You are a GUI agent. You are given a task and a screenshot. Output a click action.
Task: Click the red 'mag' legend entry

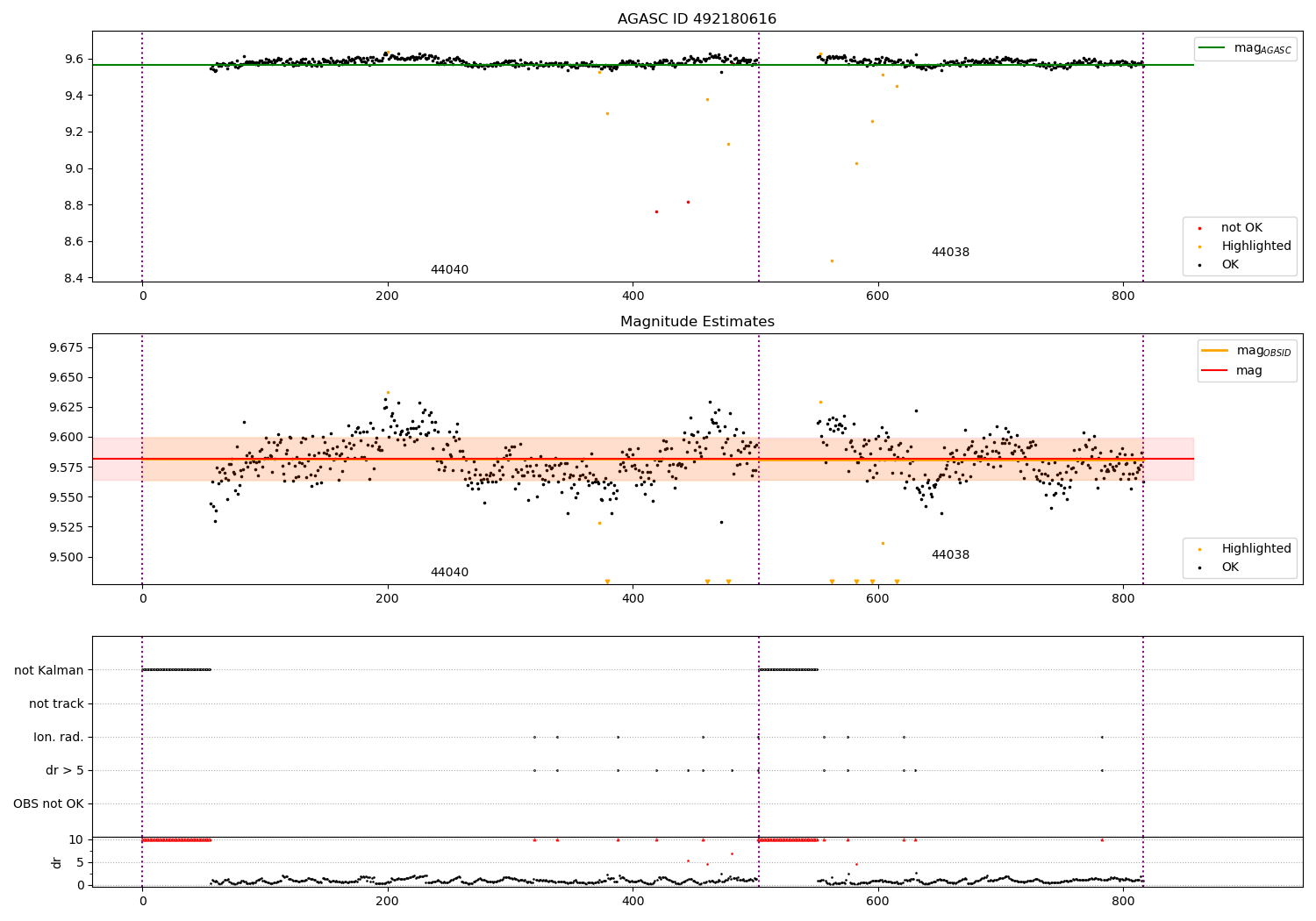(x=1233, y=371)
